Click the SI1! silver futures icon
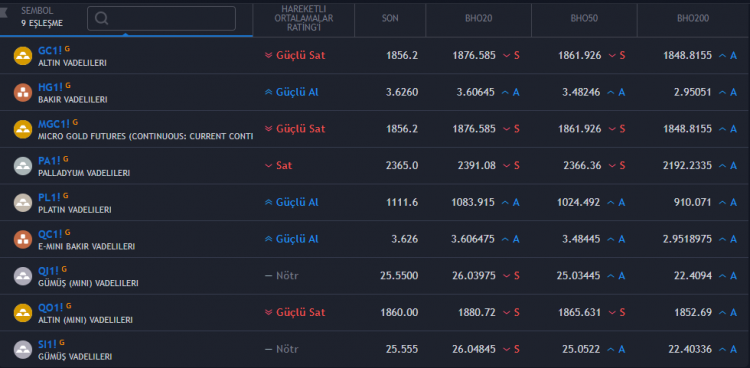 (x=22, y=349)
